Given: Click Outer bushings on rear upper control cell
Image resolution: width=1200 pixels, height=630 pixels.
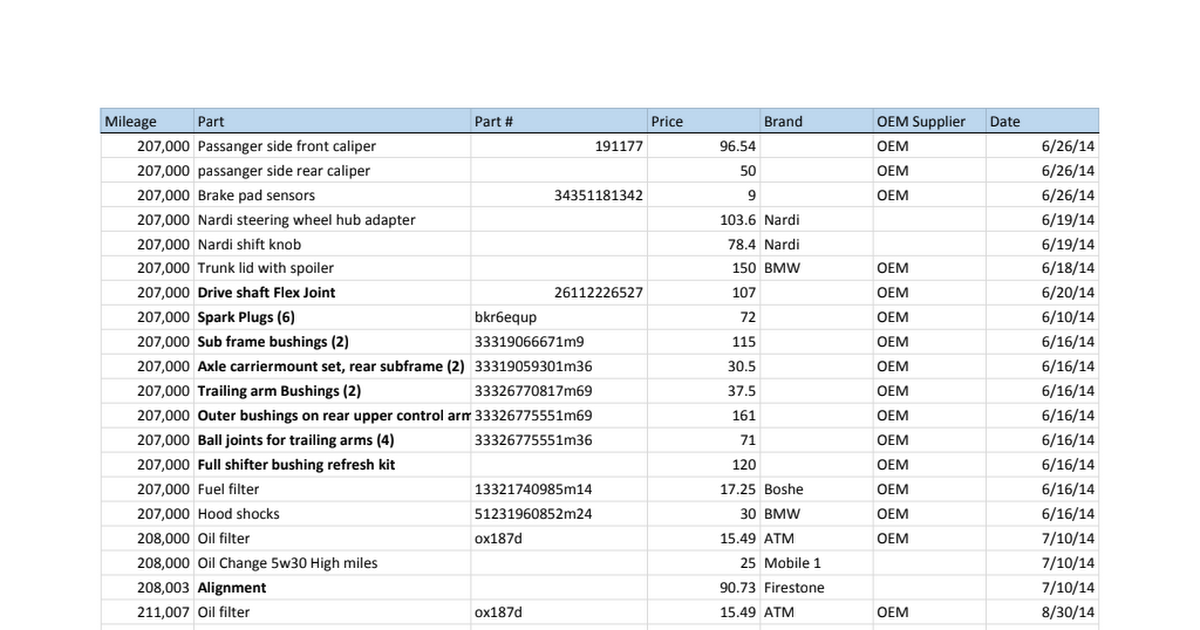Looking at the screenshot, I should tap(332, 415).
